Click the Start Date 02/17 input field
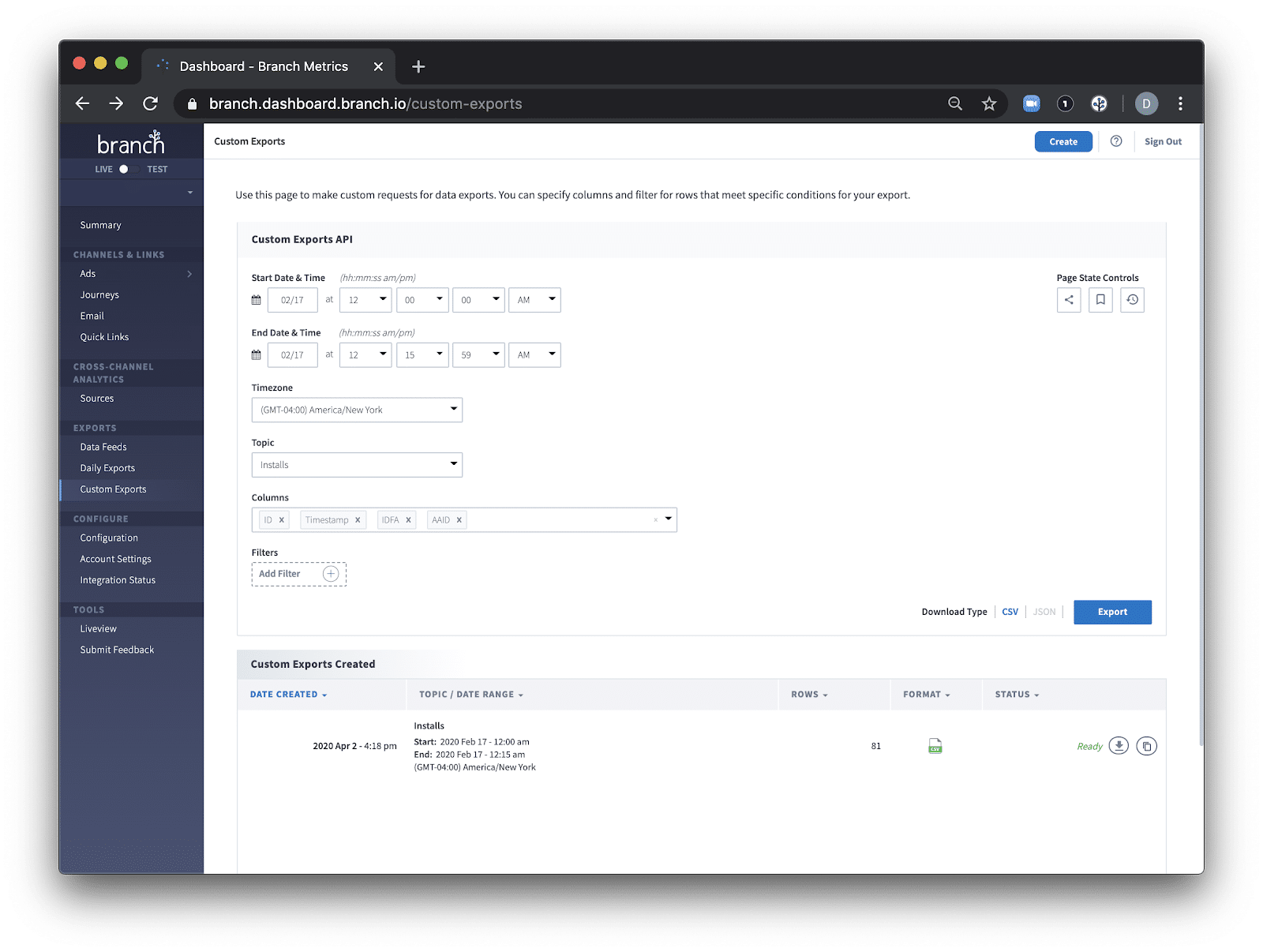 coord(292,300)
